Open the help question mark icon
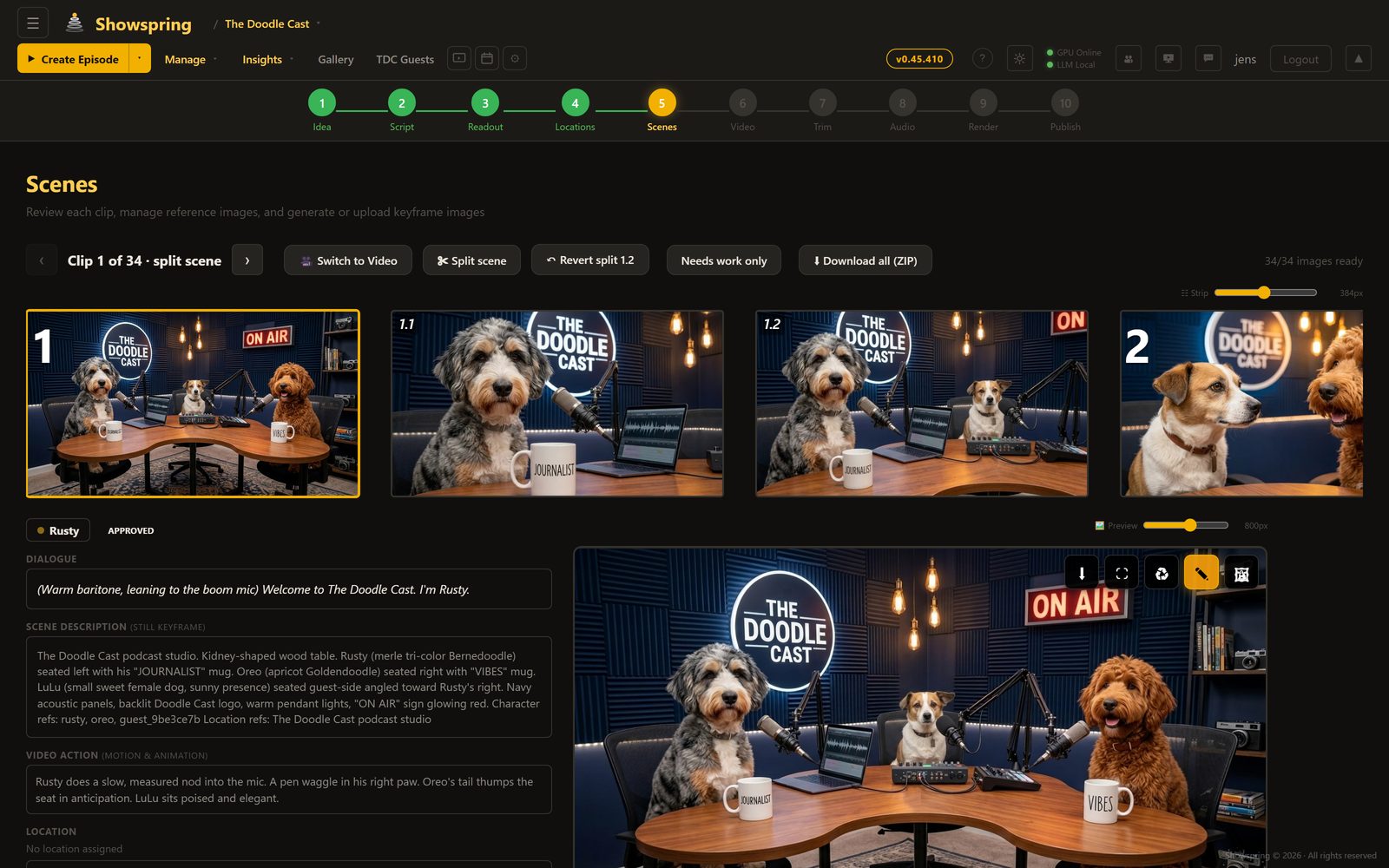The width and height of the screenshot is (1389, 868). (x=982, y=58)
